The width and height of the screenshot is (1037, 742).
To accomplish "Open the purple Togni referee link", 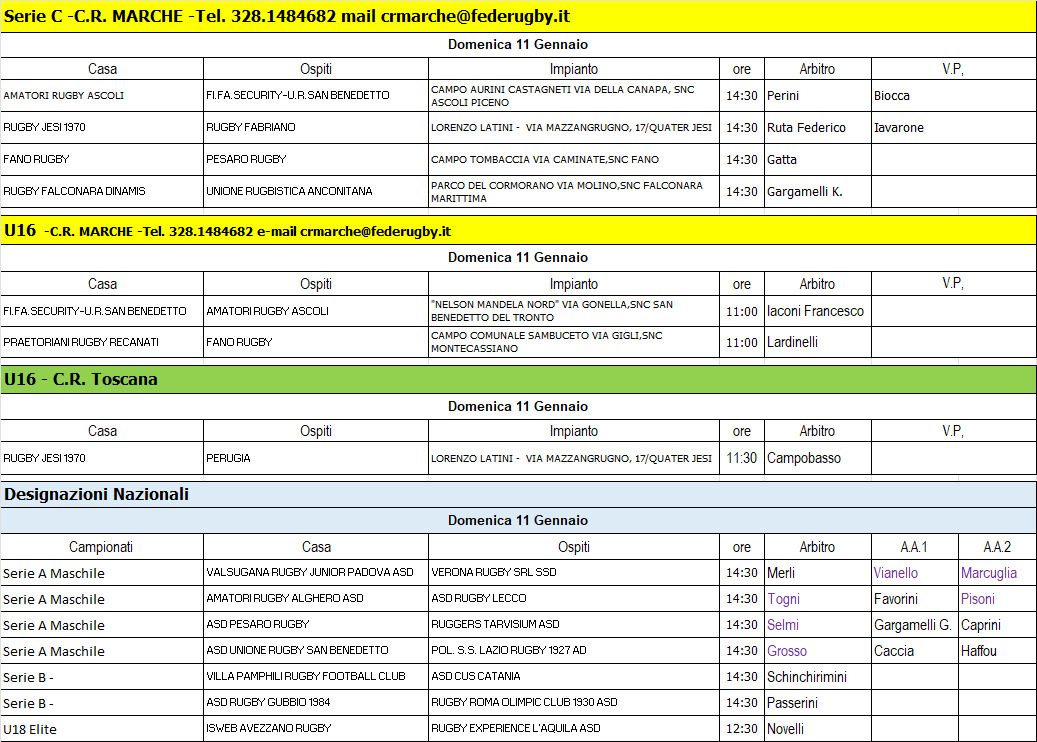I will (x=783, y=599).
